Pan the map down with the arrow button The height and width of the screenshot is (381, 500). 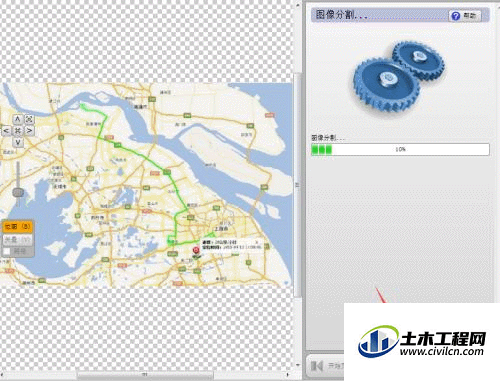18,142
